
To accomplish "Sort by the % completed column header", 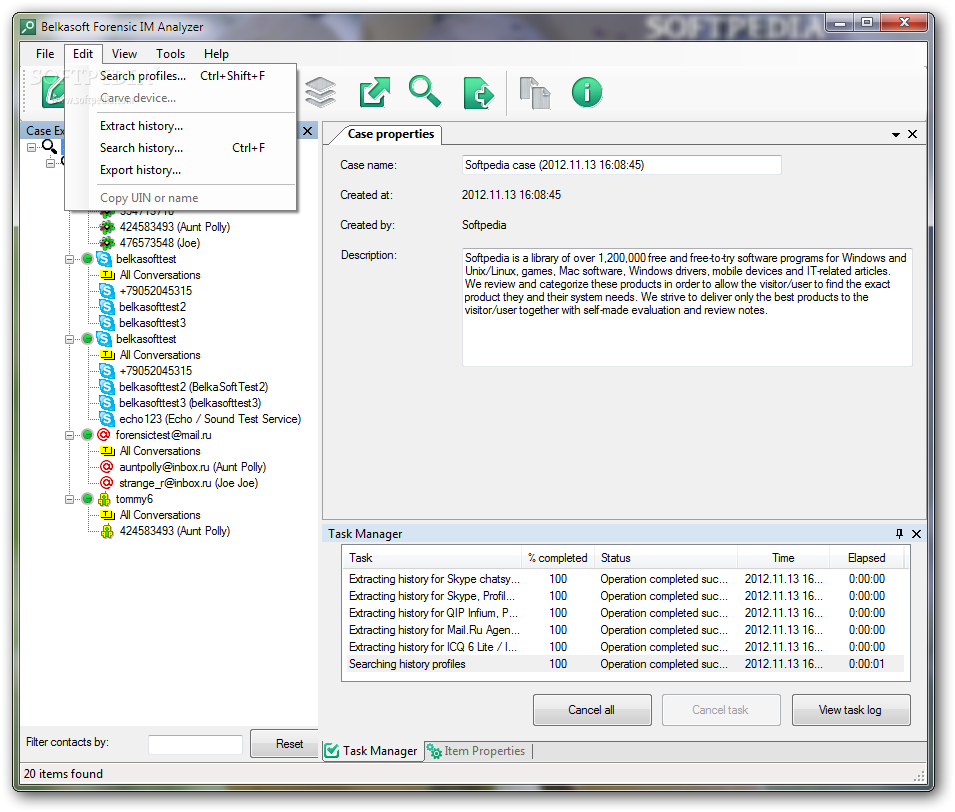I will point(557,558).
